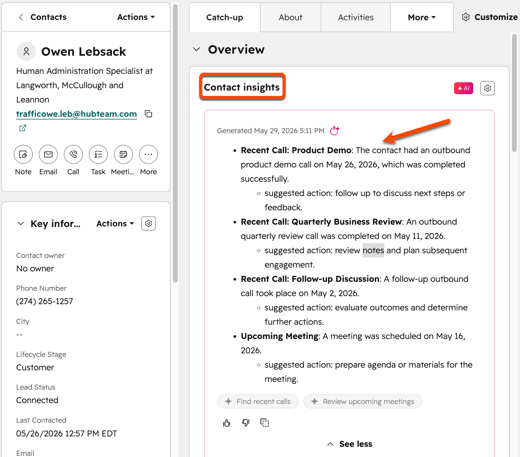Viewport: 520px width, 457px height.
Task: Collapse the Overview section chevron
Action: click(196, 49)
